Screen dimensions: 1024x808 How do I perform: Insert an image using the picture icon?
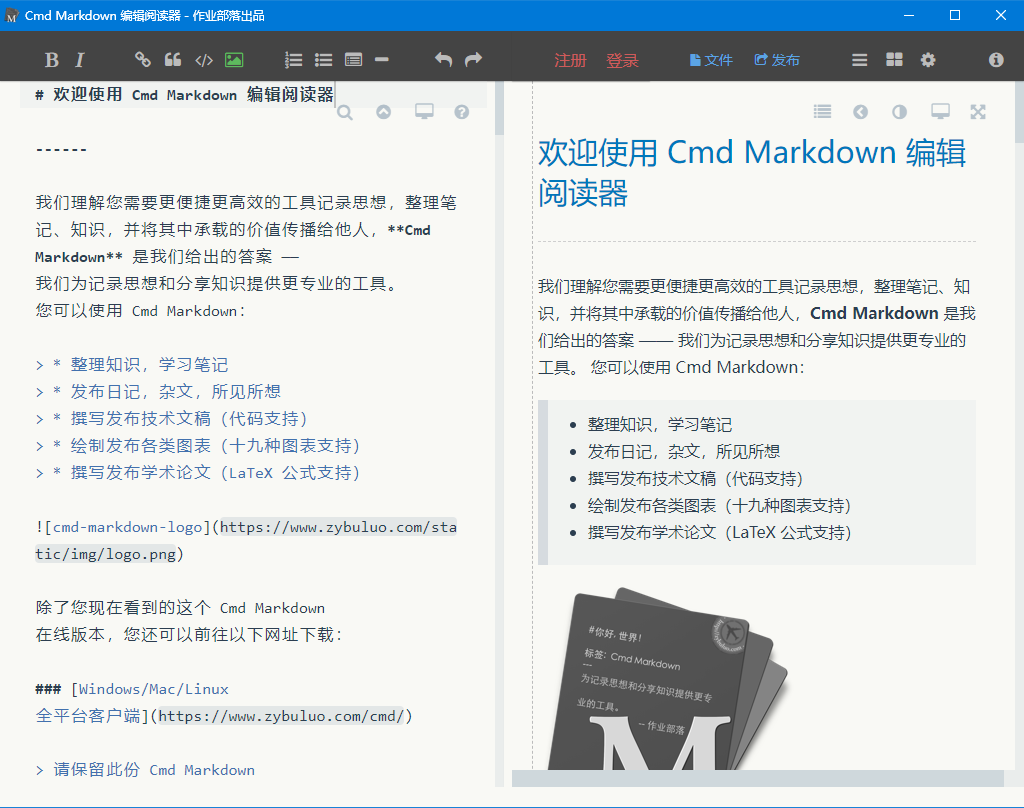pyautogui.click(x=234, y=60)
